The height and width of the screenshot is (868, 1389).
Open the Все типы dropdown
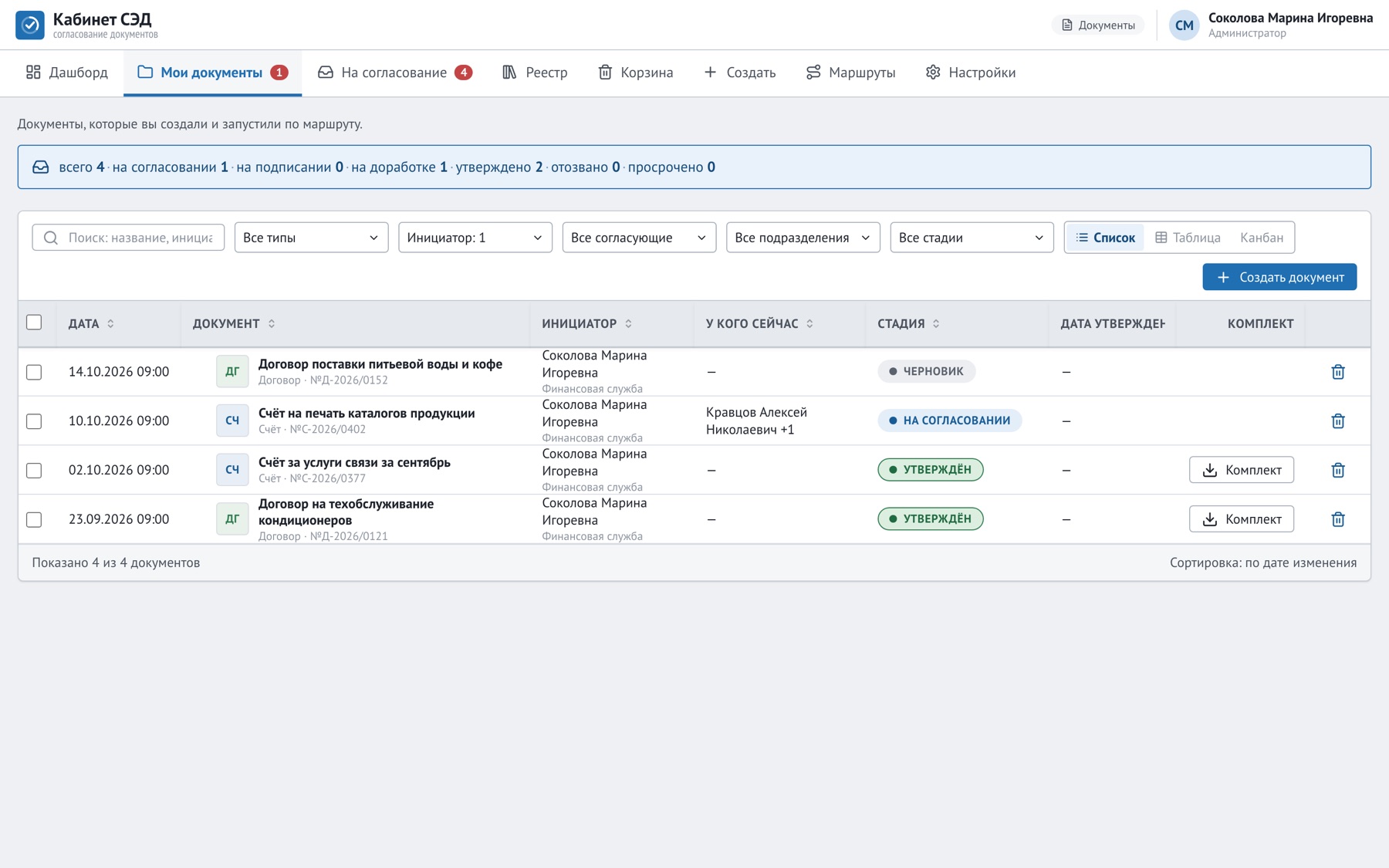tap(311, 238)
